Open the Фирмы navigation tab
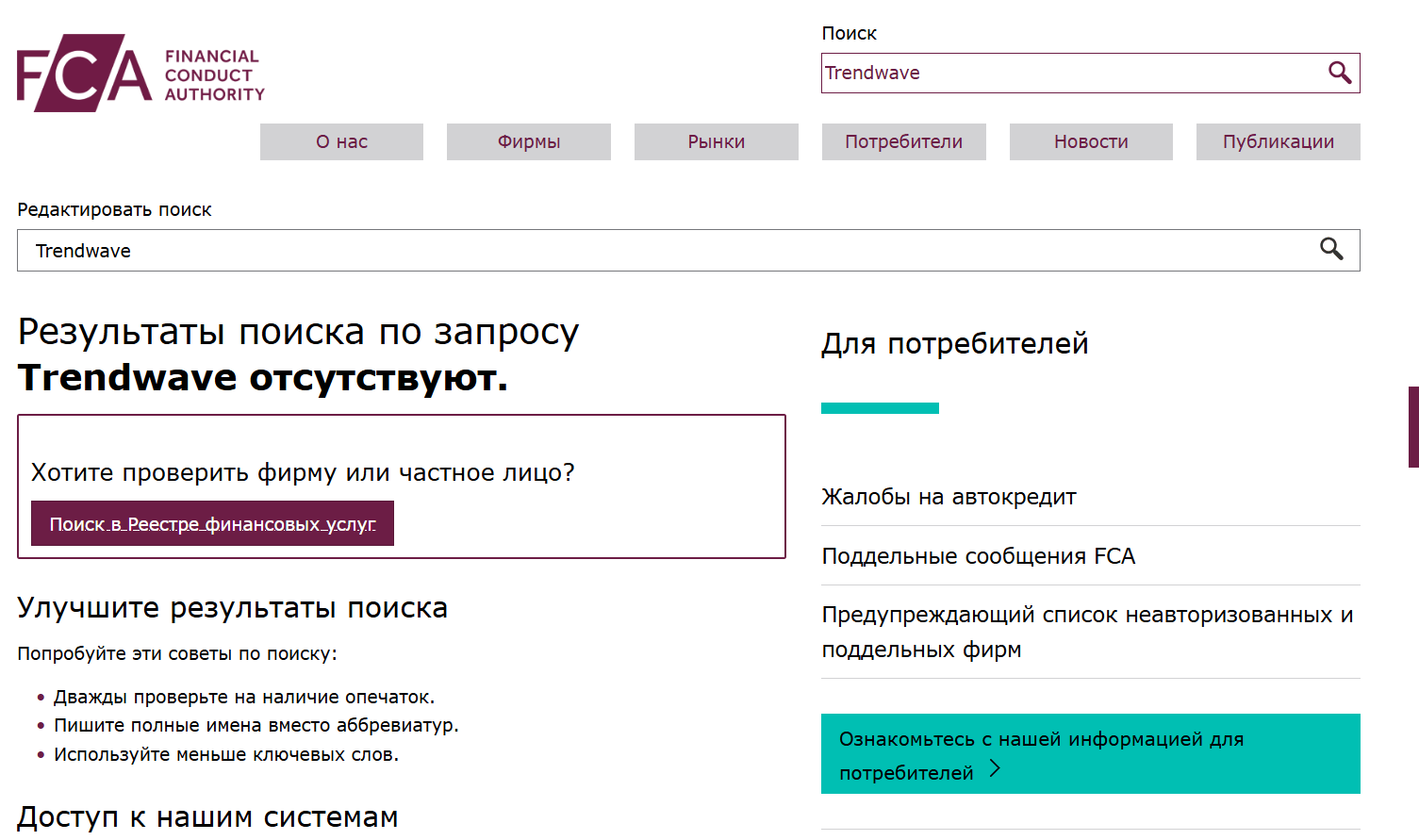This screenshot has height=840, width=1419. (x=528, y=141)
